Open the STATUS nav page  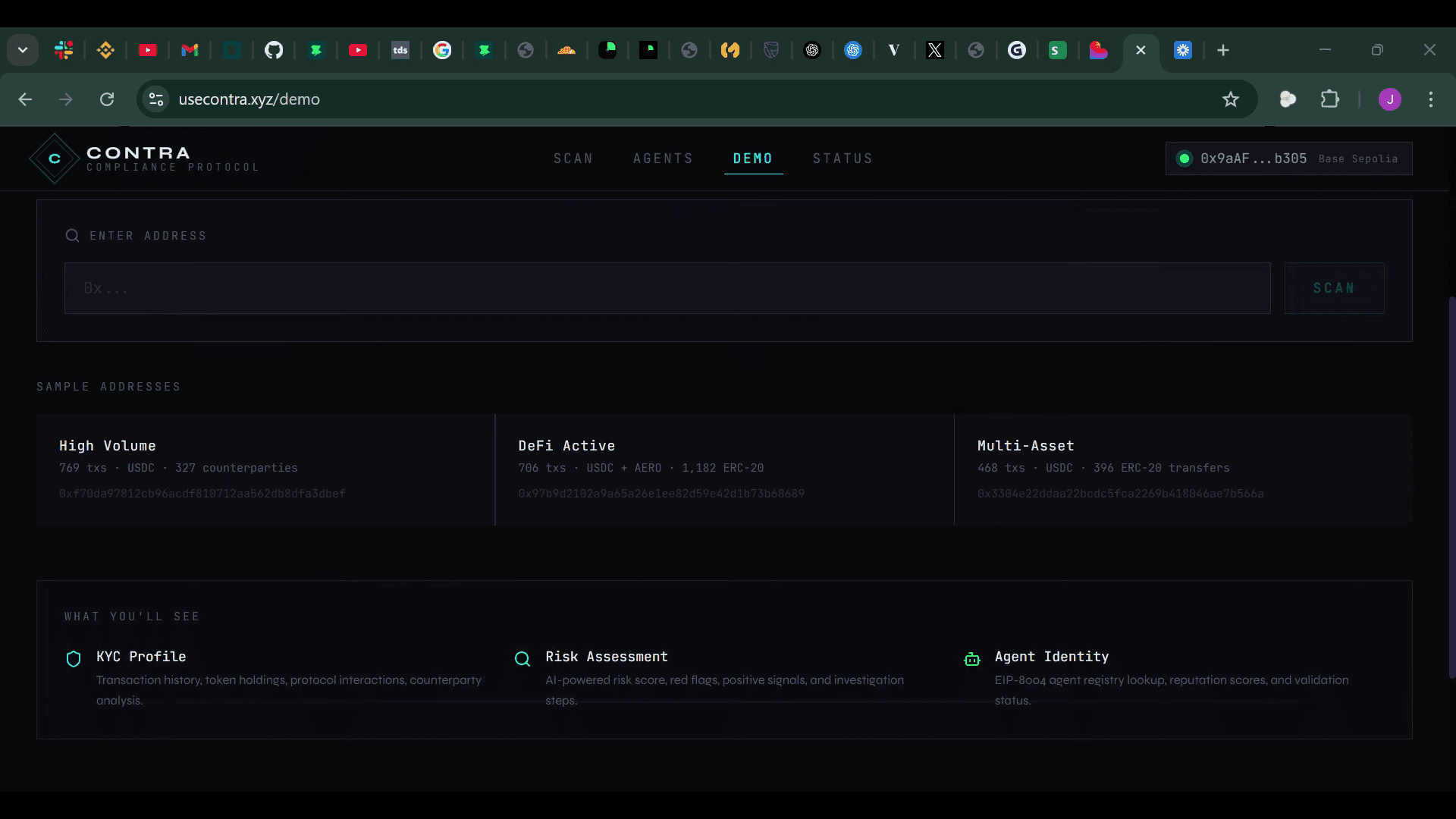pyautogui.click(x=843, y=158)
